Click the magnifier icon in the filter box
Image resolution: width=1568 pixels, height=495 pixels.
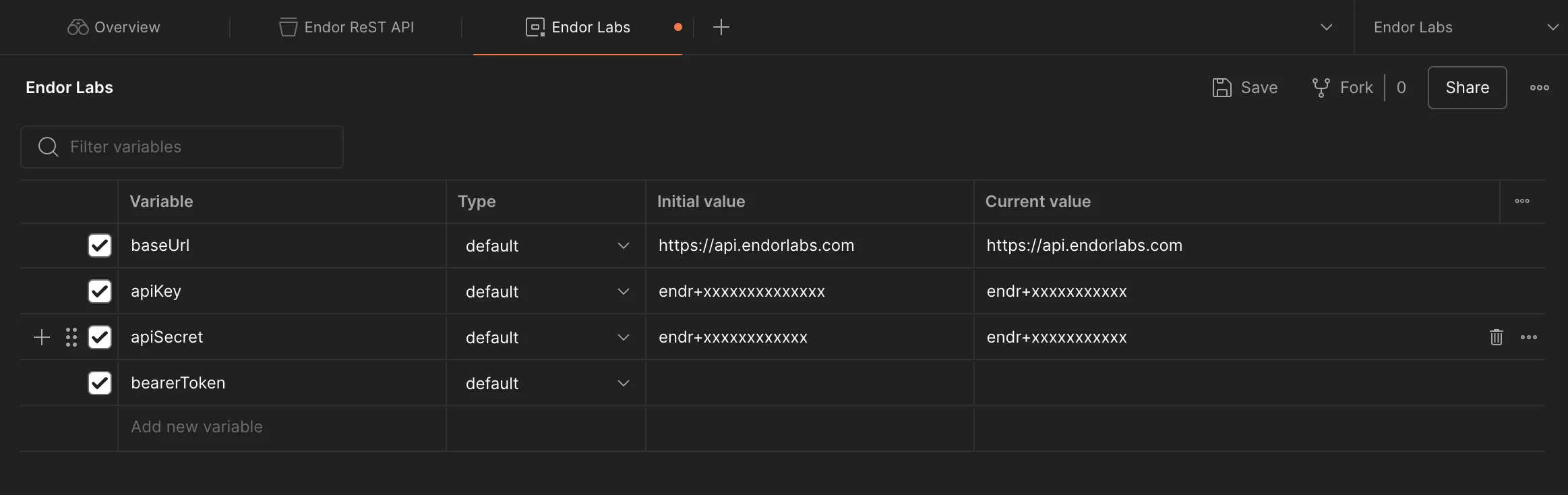[x=47, y=146]
